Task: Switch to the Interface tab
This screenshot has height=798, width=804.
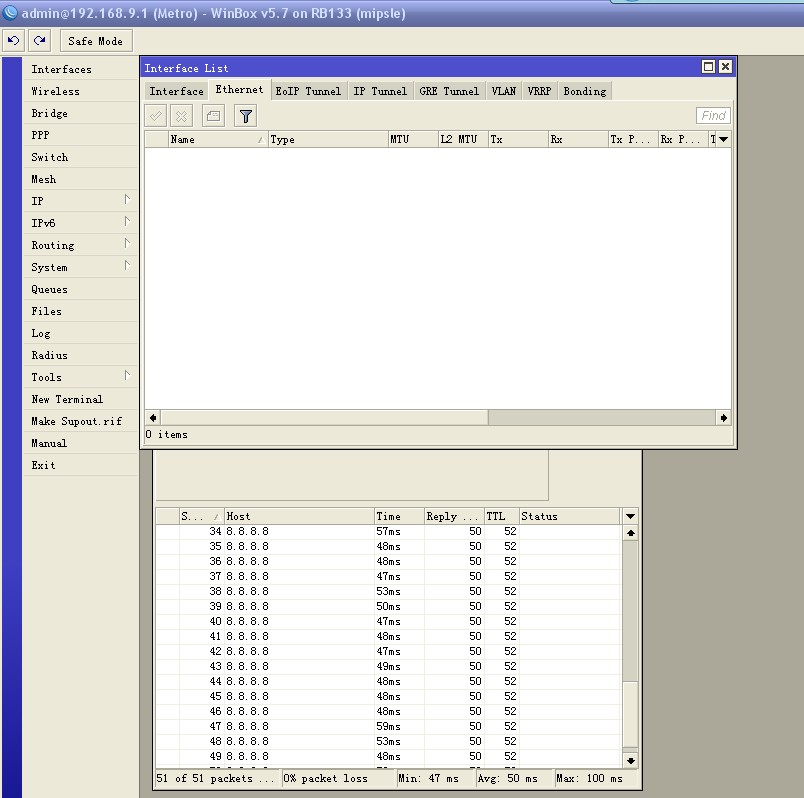Action: click(x=176, y=91)
